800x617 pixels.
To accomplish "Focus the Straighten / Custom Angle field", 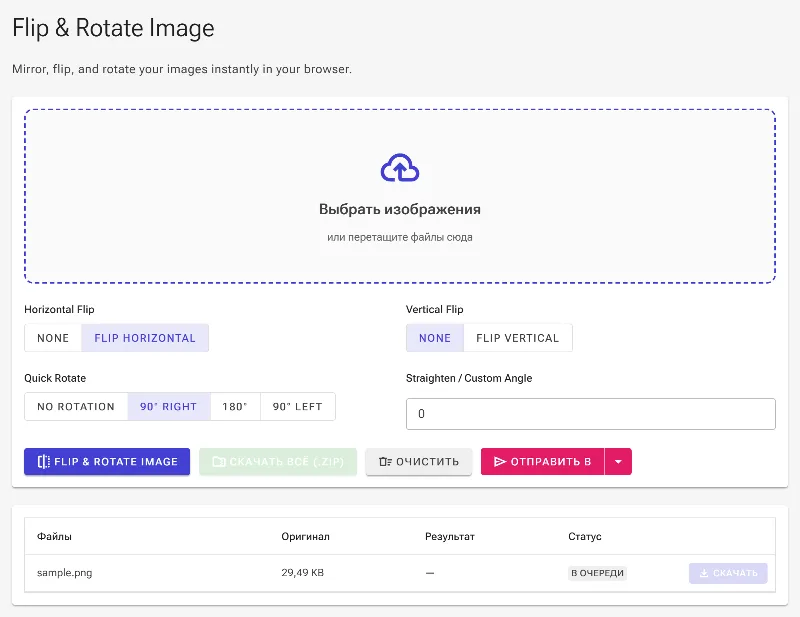I will point(591,414).
